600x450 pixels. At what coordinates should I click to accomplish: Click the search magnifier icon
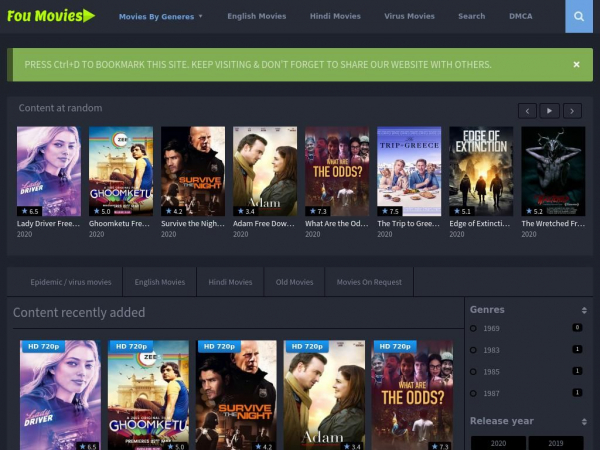click(x=579, y=16)
